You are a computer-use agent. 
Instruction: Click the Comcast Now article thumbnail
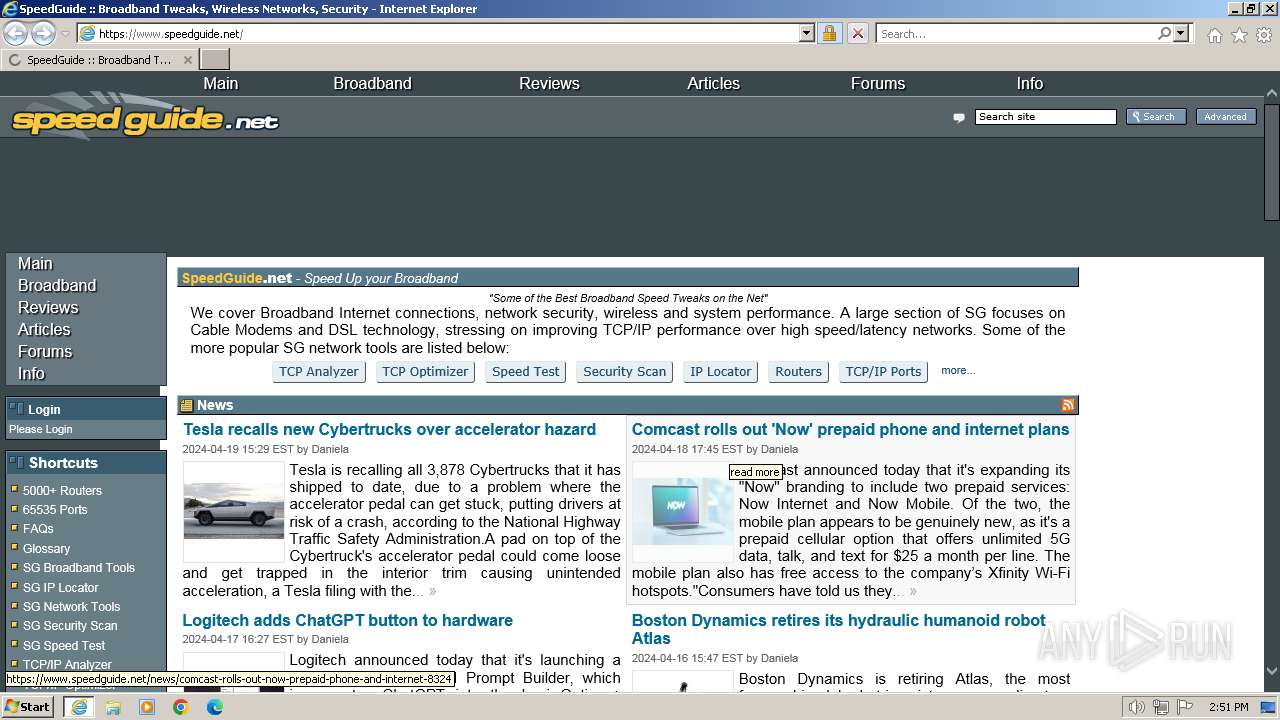tap(682, 512)
